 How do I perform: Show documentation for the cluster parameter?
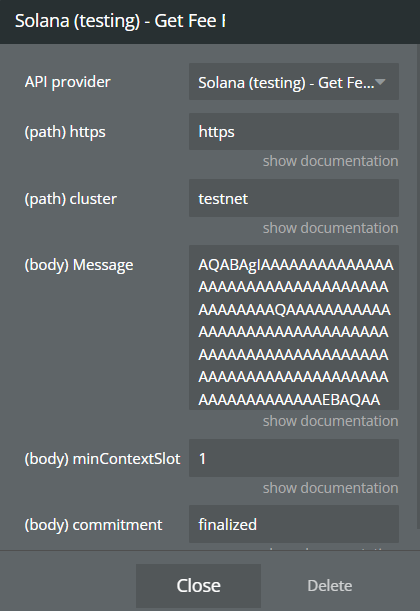click(330, 228)
